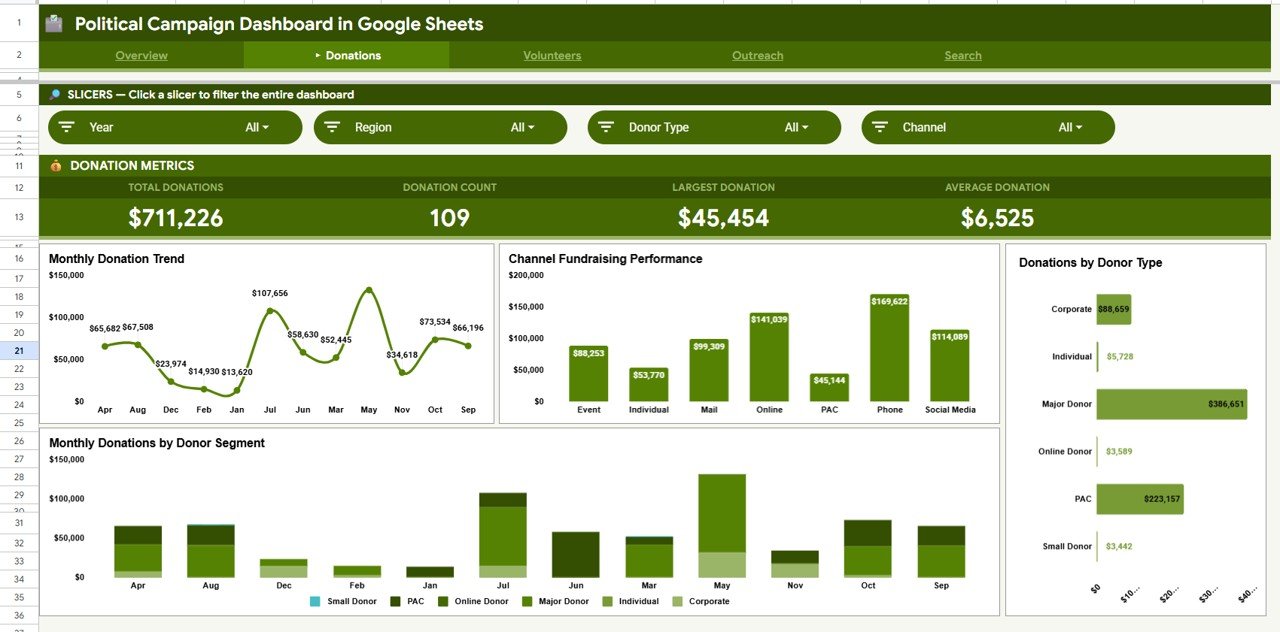Open the Search tab link

click(963, 56)
